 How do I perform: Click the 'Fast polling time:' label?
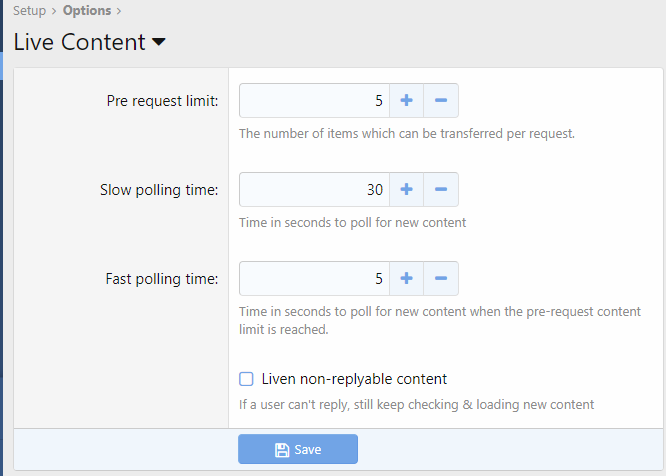point(162,279)
